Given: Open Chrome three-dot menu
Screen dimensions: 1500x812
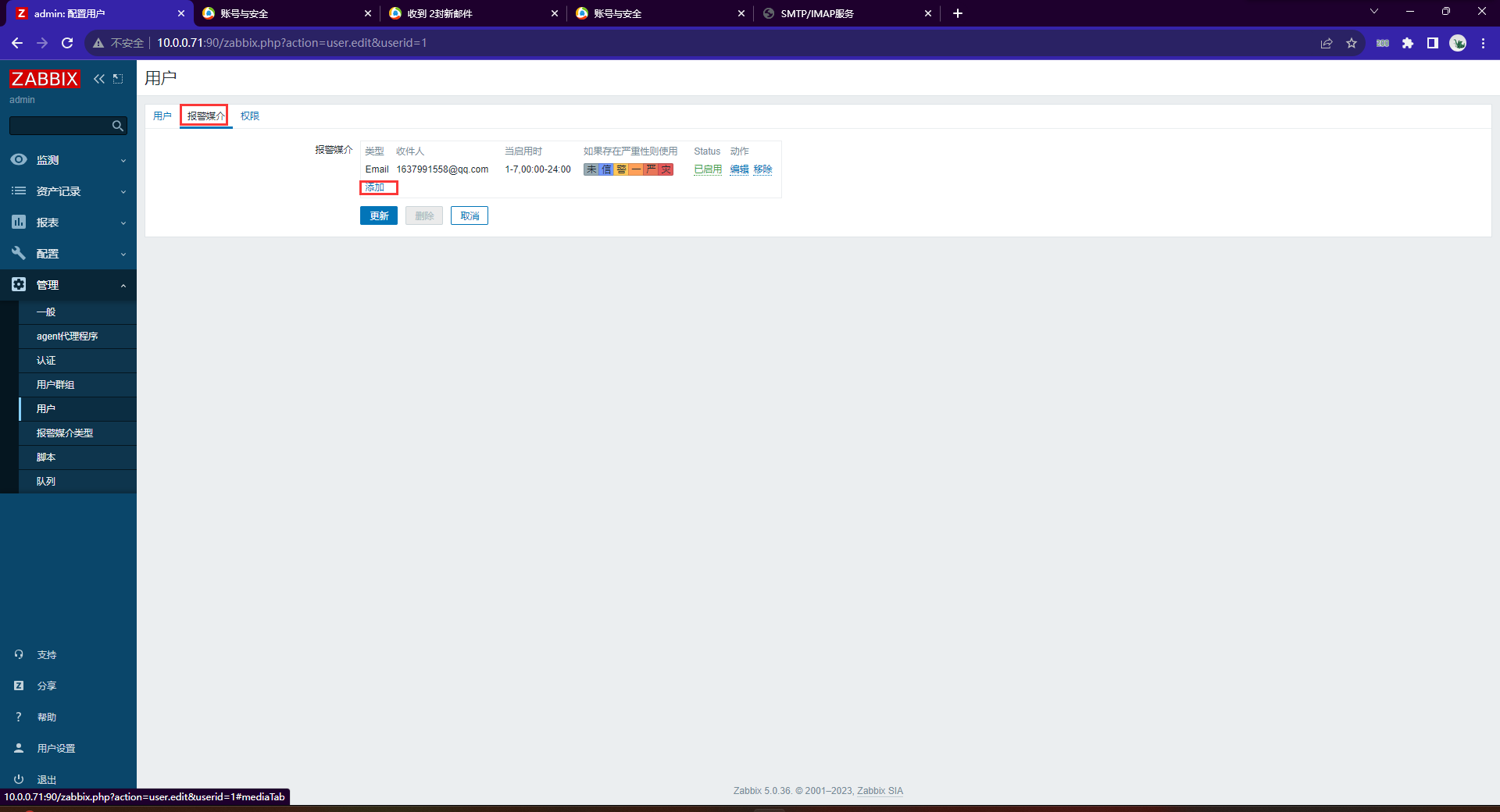Looking at the screenshot, I should [1483, 43].
